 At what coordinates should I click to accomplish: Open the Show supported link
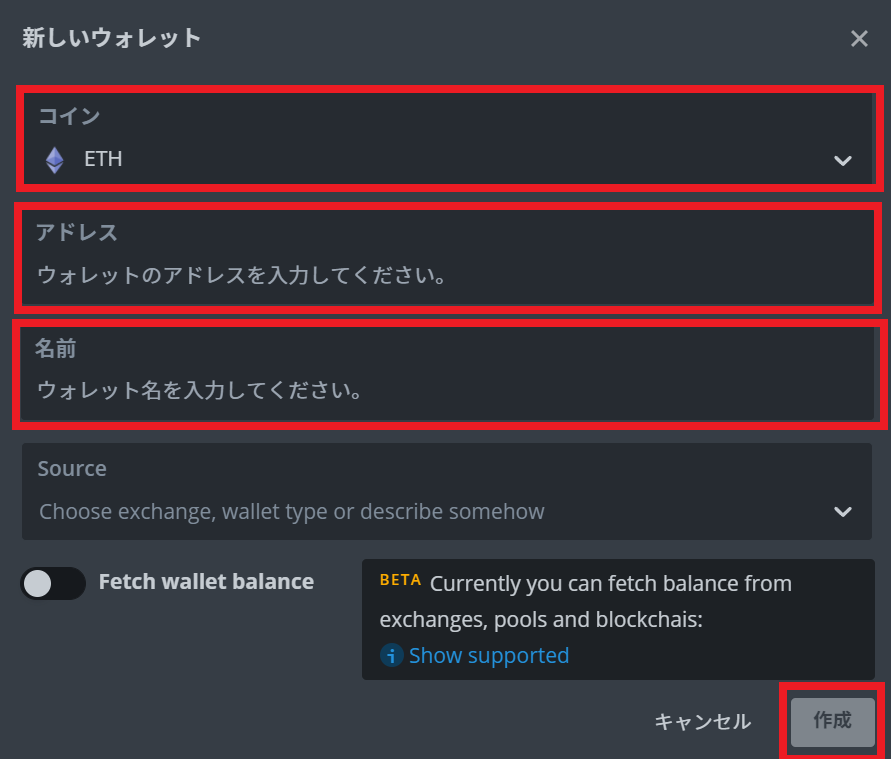pyautogui.click(x=488, y=656)
